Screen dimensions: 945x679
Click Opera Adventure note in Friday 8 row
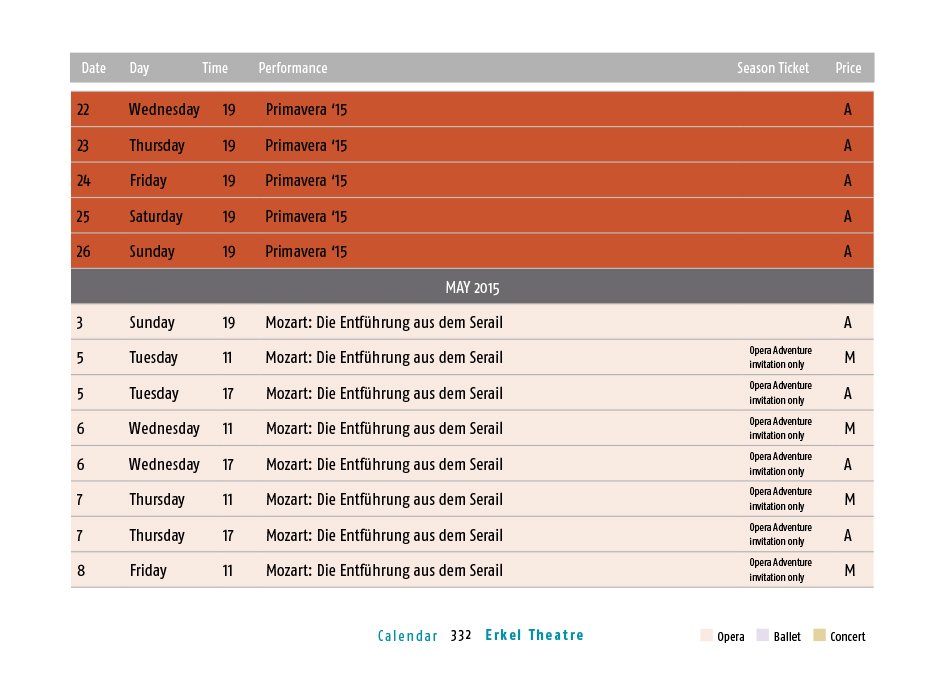(x=780, y=570)
